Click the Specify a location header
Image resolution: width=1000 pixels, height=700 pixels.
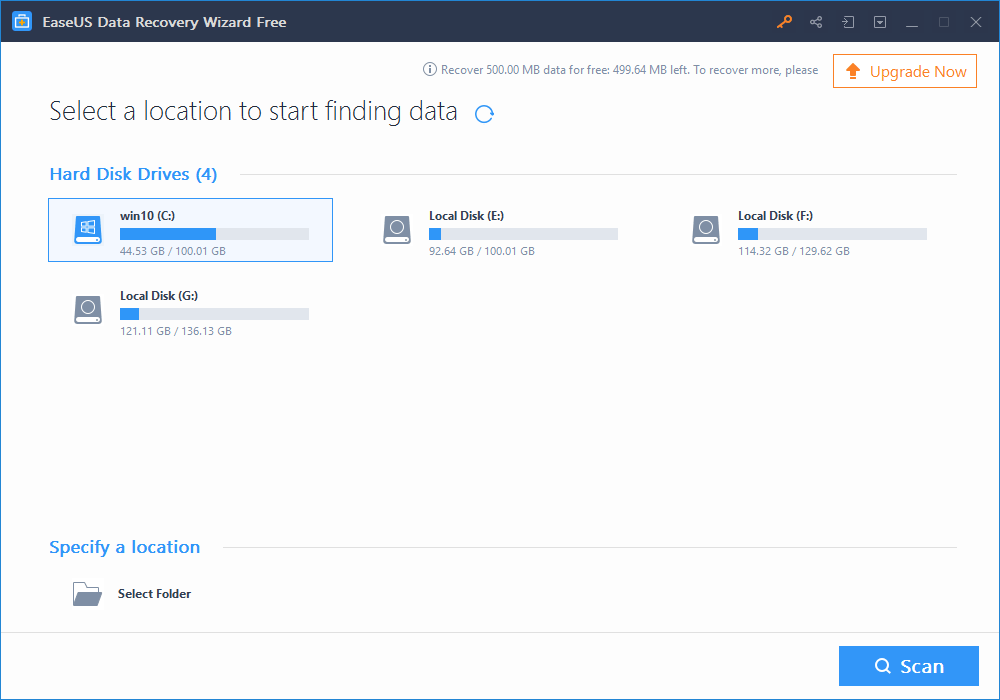124,547
